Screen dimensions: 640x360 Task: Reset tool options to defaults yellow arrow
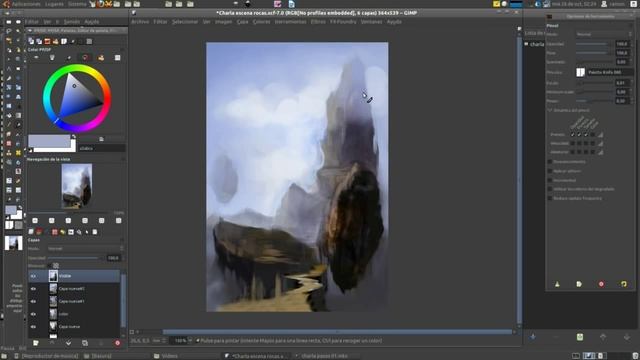tap(624, 284)
